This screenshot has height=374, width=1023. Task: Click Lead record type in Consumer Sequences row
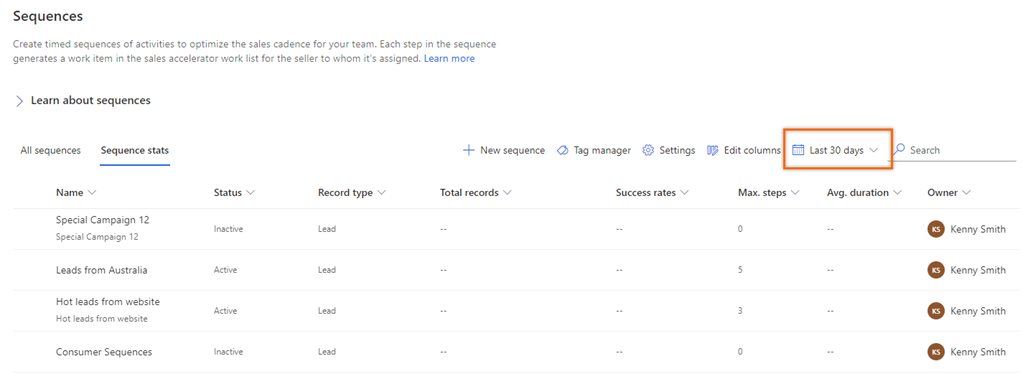(x=327, y=352)
